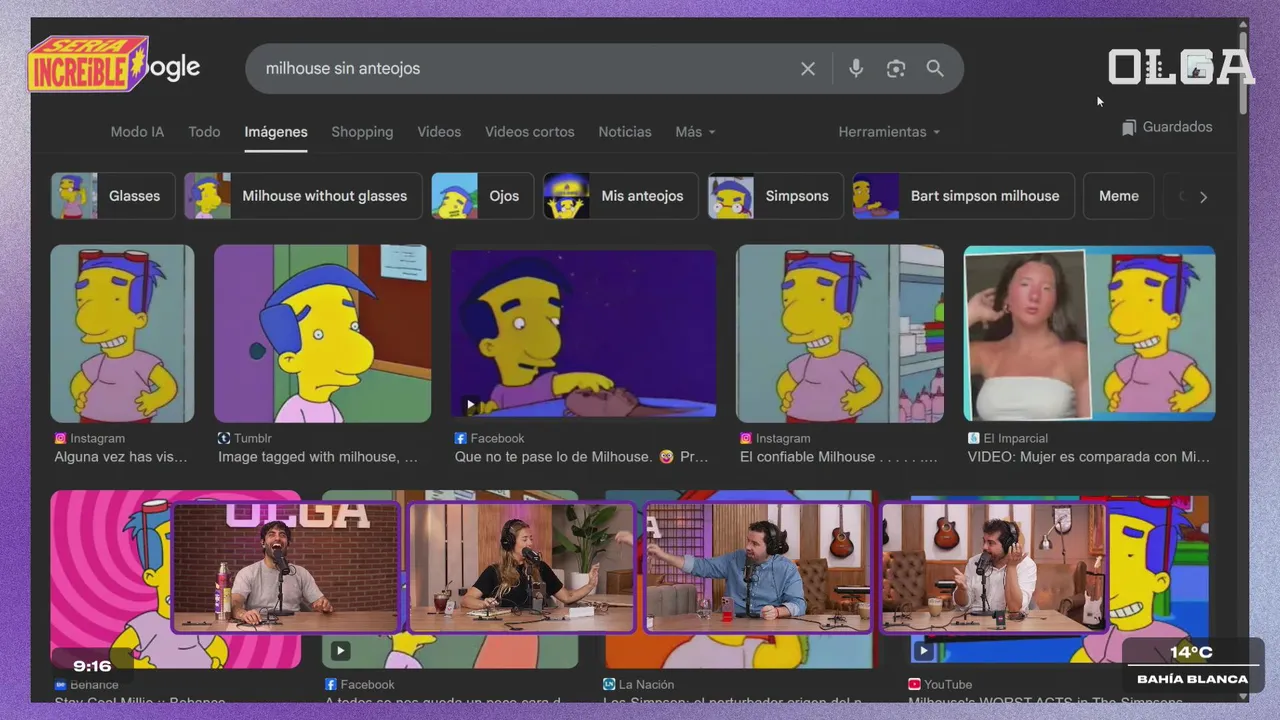Viewport: 1280px width, 720px height.
Task: Select the 'Milhouse without glasses' chip
Action: click(303, 196)
